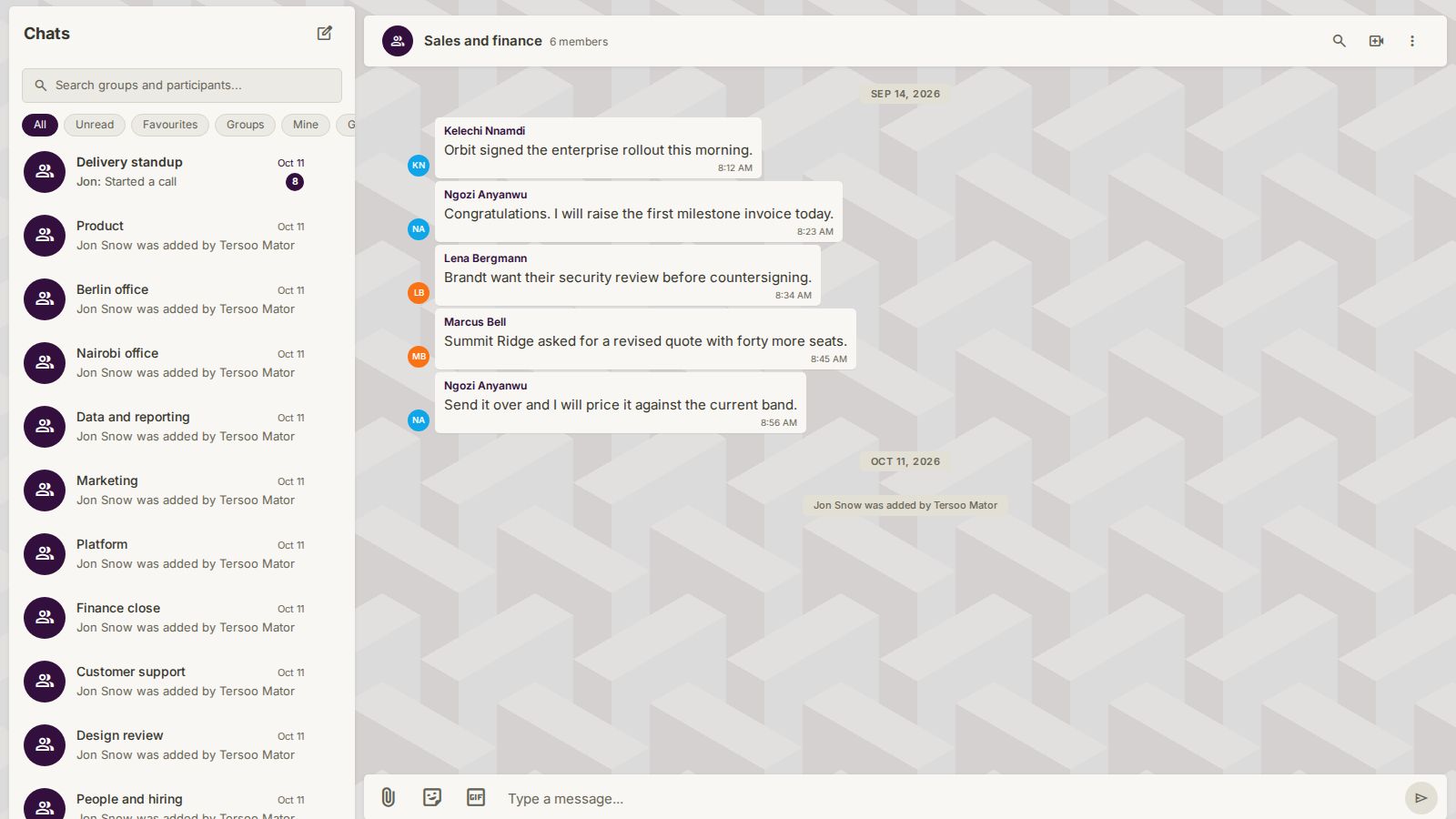Open the Data and reporting chat
The height and width of the screenshot is (819, 1456).
(182, 427)
